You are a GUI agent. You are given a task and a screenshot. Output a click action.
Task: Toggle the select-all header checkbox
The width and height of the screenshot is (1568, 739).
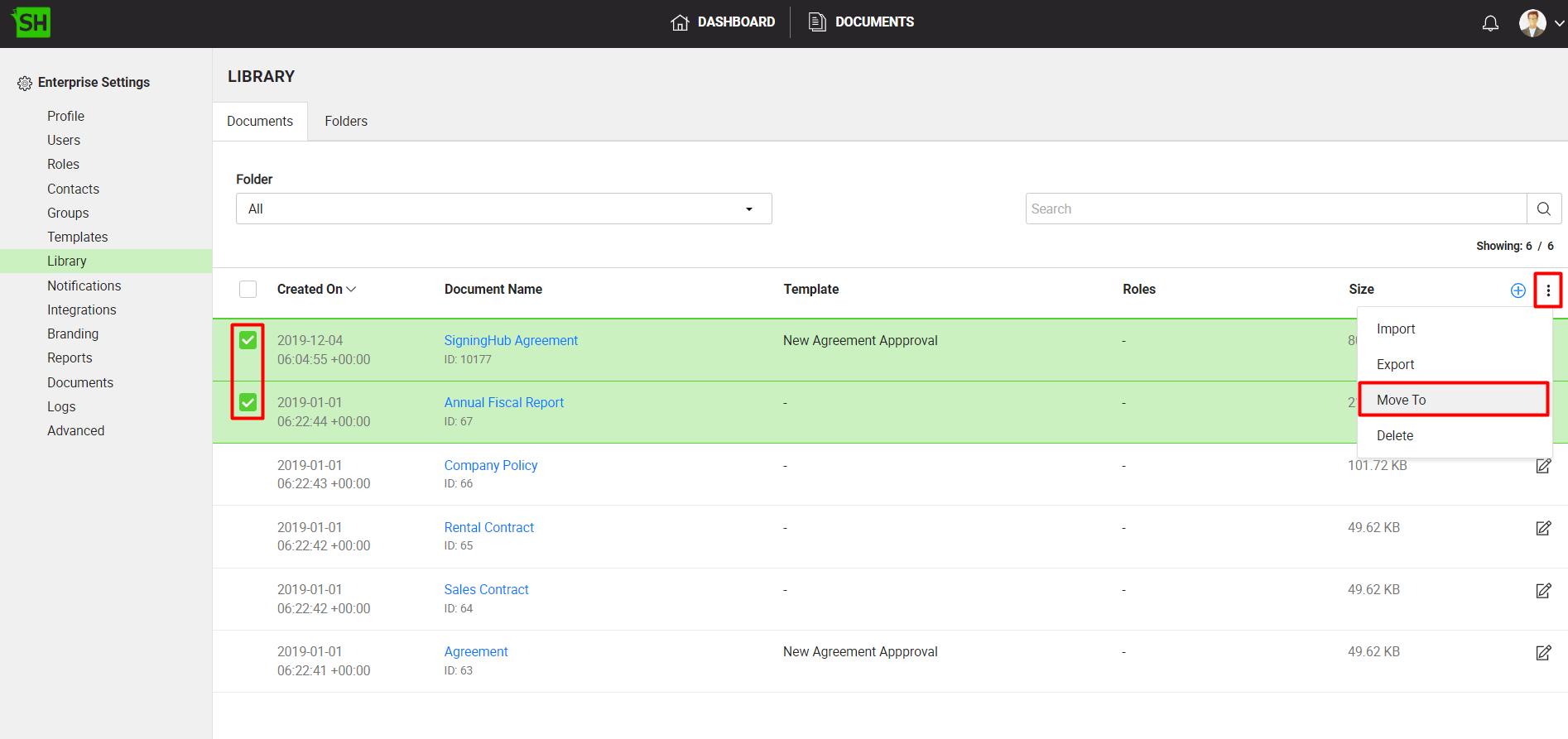[x=248, y=289]
